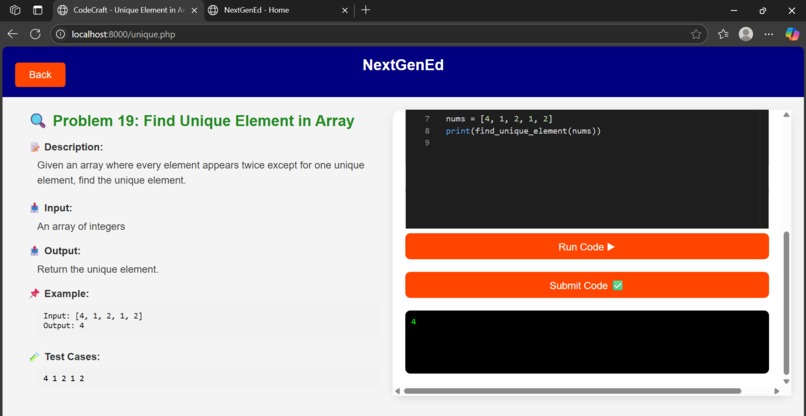The image size is (806, 416).
Task: Click the Problem 19 heading text
Action: [203, 121]
